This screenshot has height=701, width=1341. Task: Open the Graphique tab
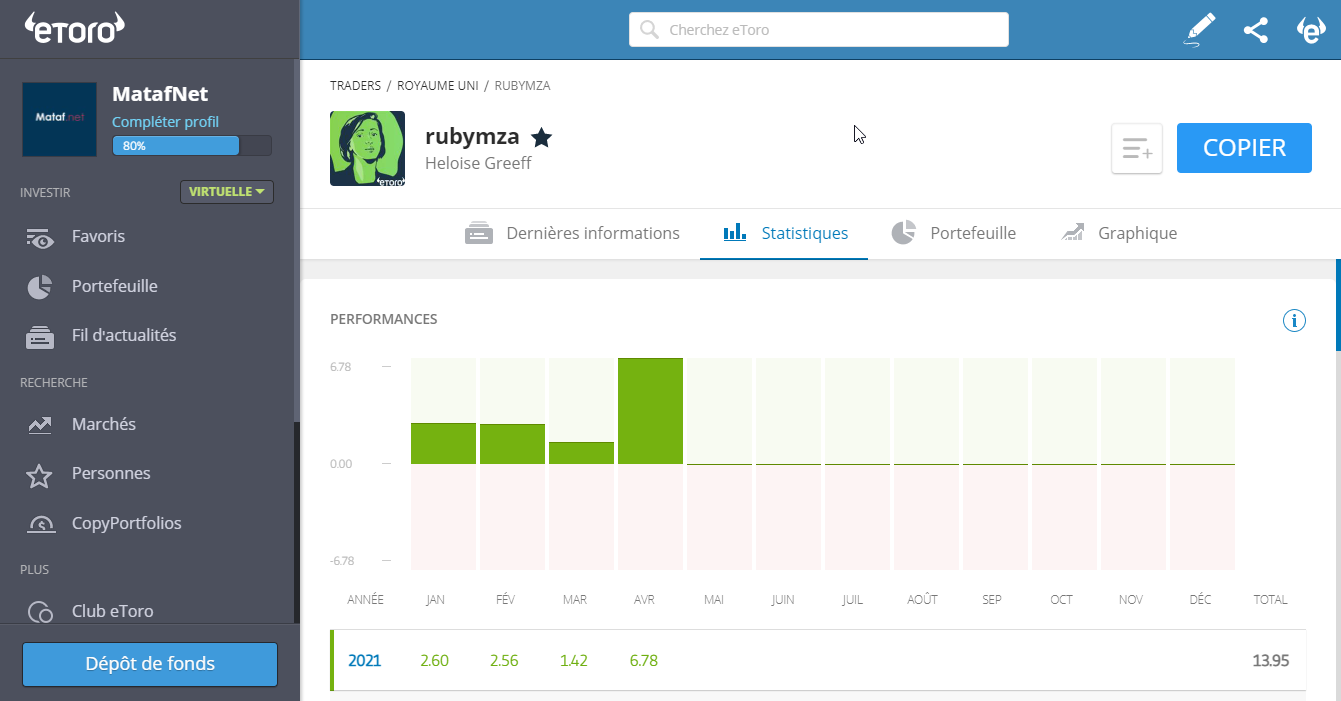click(x=1118, y=233)
